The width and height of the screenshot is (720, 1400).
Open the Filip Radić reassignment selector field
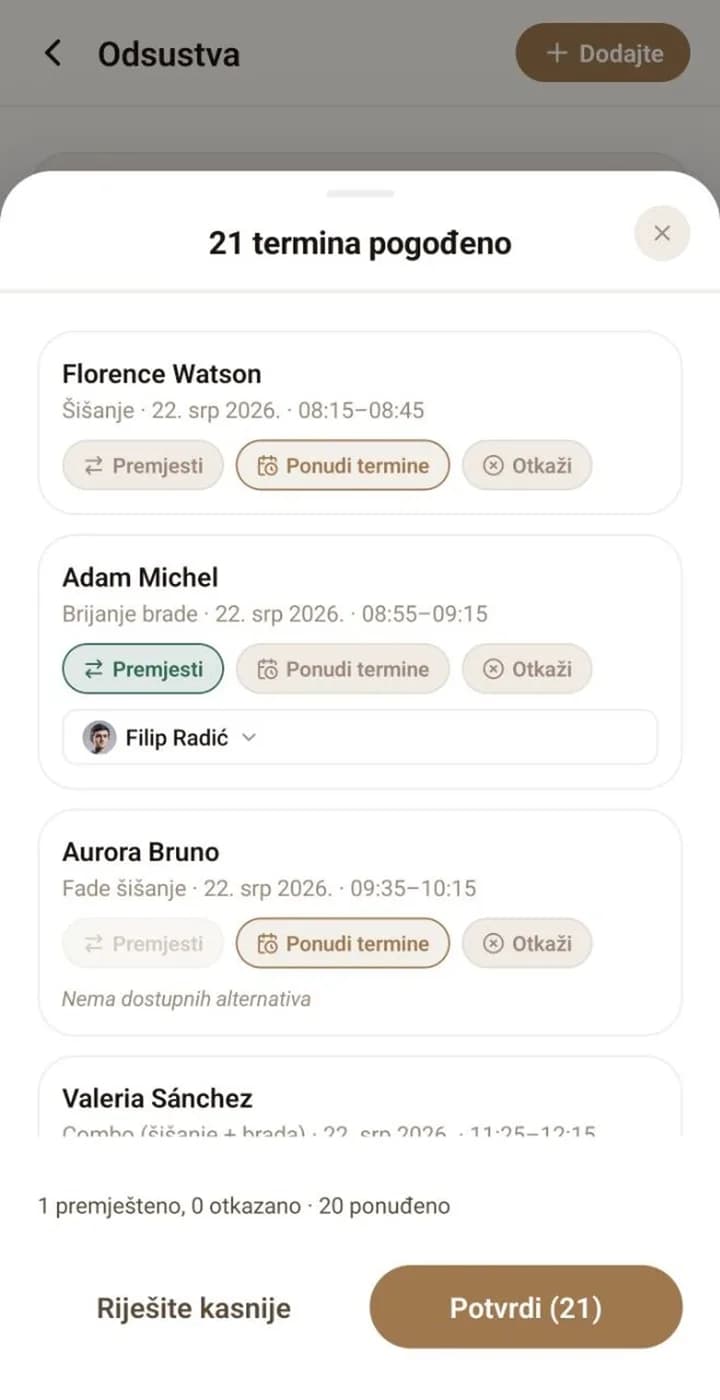tap(360, 737)
